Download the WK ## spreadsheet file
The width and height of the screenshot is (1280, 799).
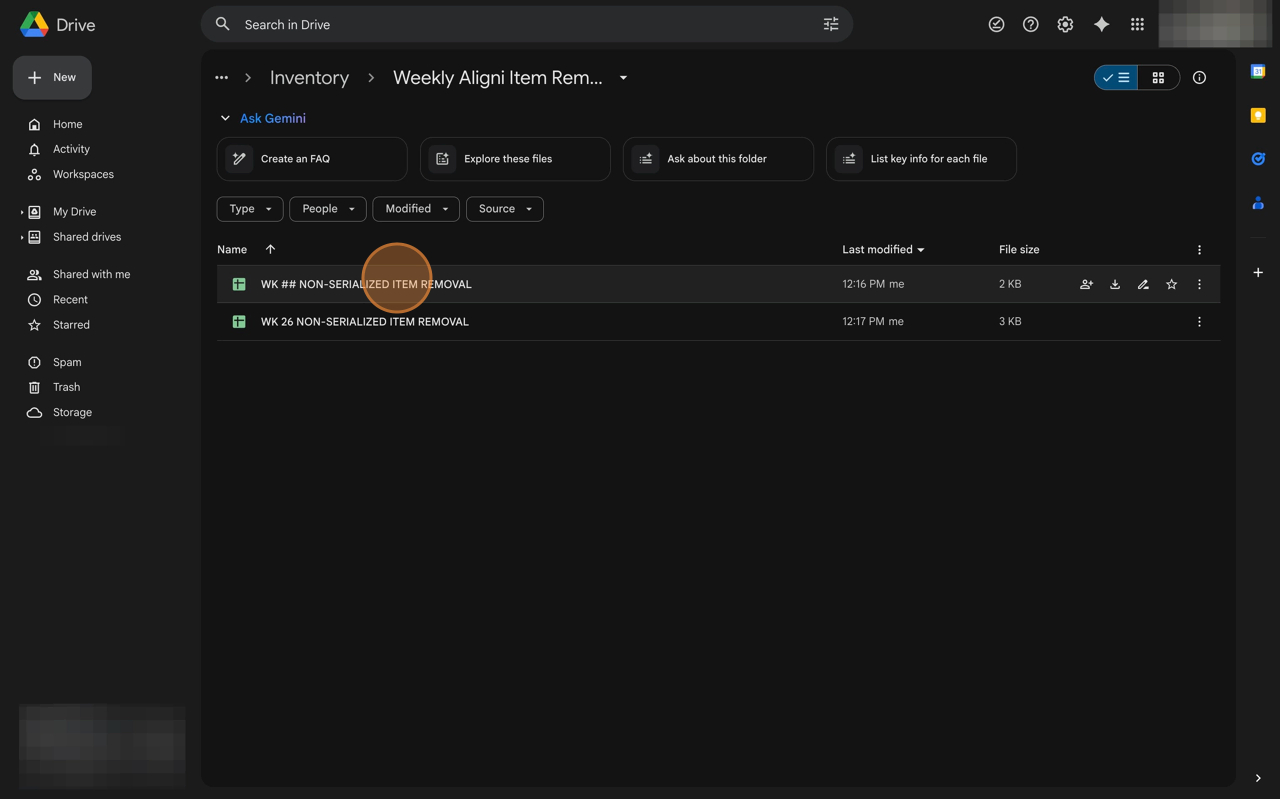coord(1115,284)
